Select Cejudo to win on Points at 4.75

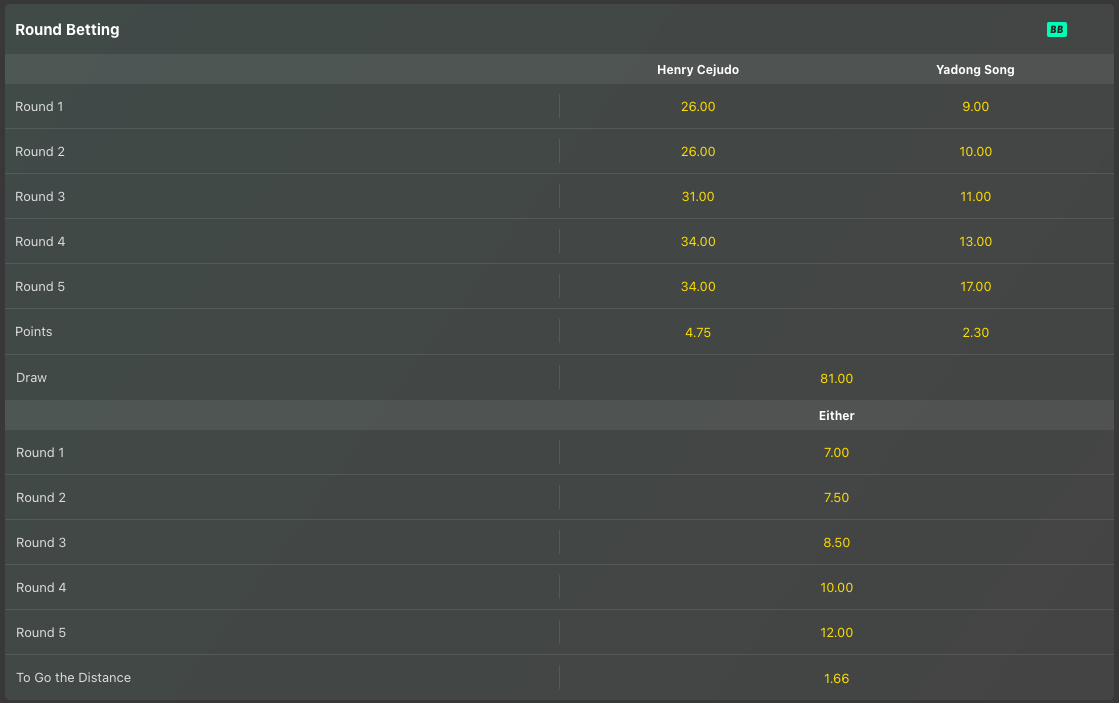point(698,331)
